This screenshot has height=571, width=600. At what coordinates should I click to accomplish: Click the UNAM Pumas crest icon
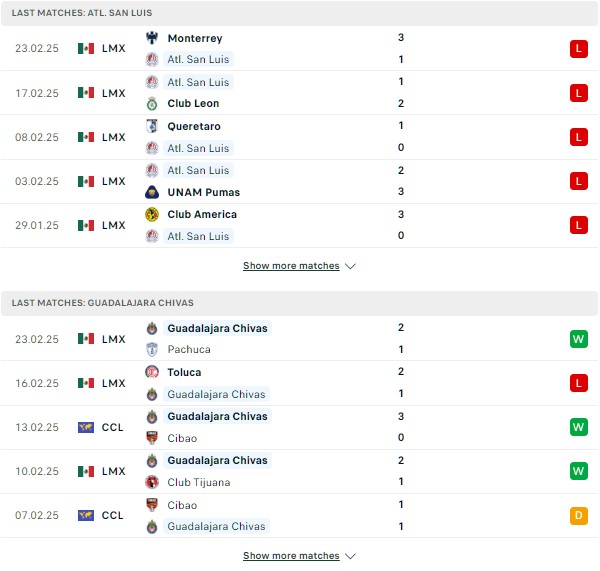152,192
